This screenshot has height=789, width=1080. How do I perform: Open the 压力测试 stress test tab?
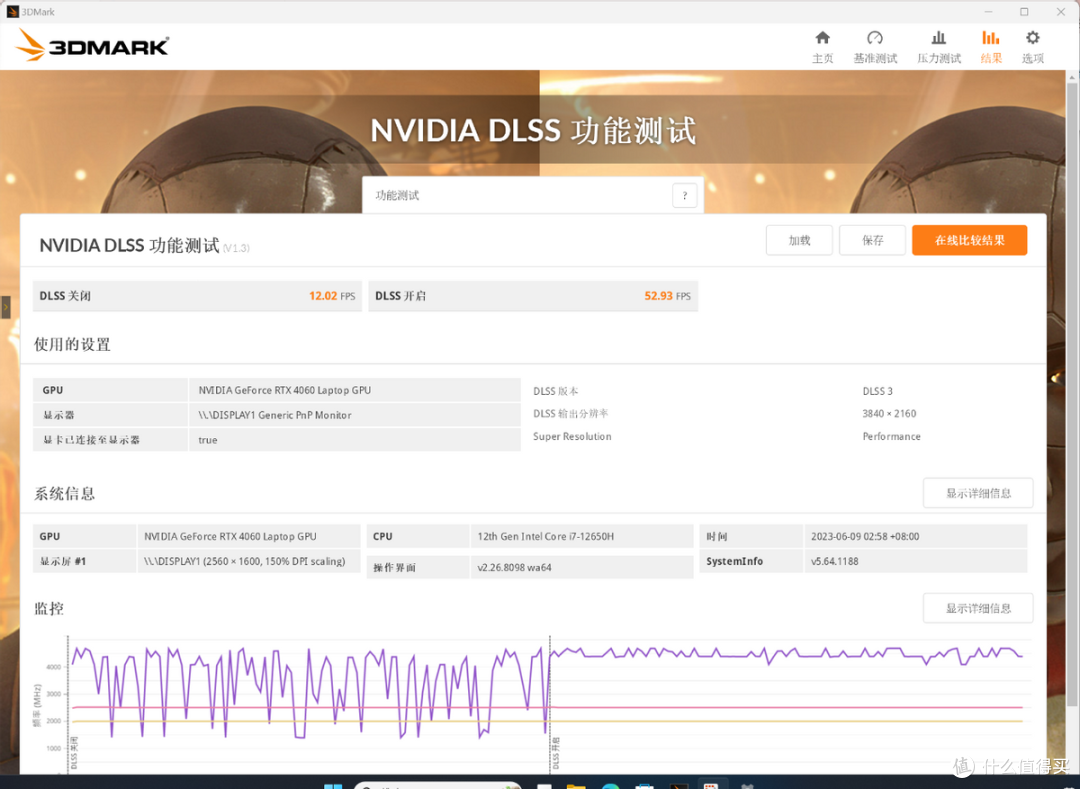pyautogui.click(x=938, y=48)
